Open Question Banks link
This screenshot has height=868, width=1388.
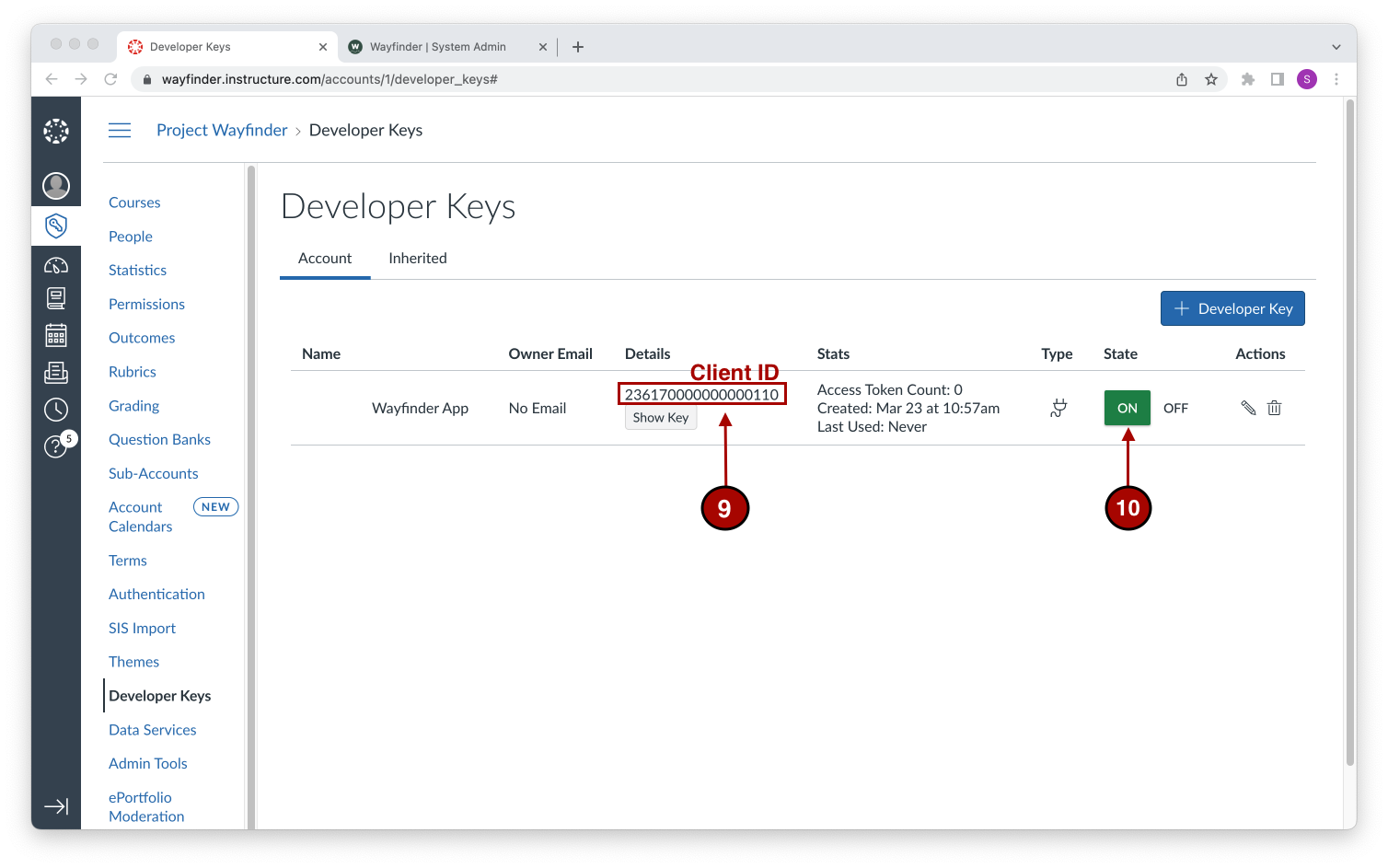tap(160, 440)
